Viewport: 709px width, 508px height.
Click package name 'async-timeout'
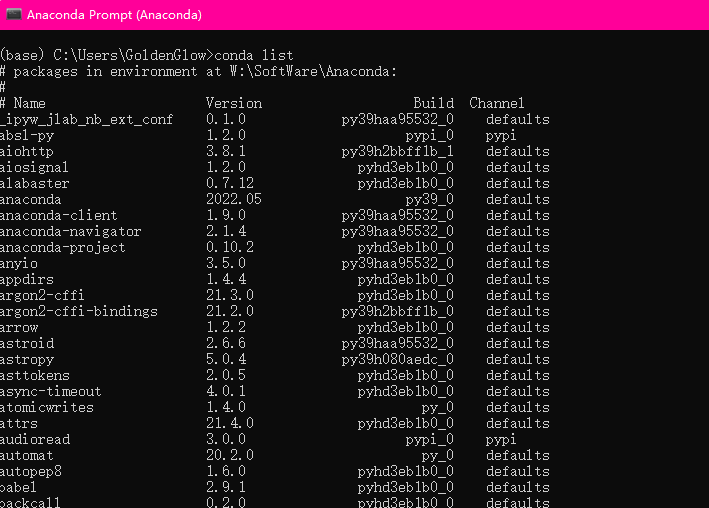(x=51, y=391)
